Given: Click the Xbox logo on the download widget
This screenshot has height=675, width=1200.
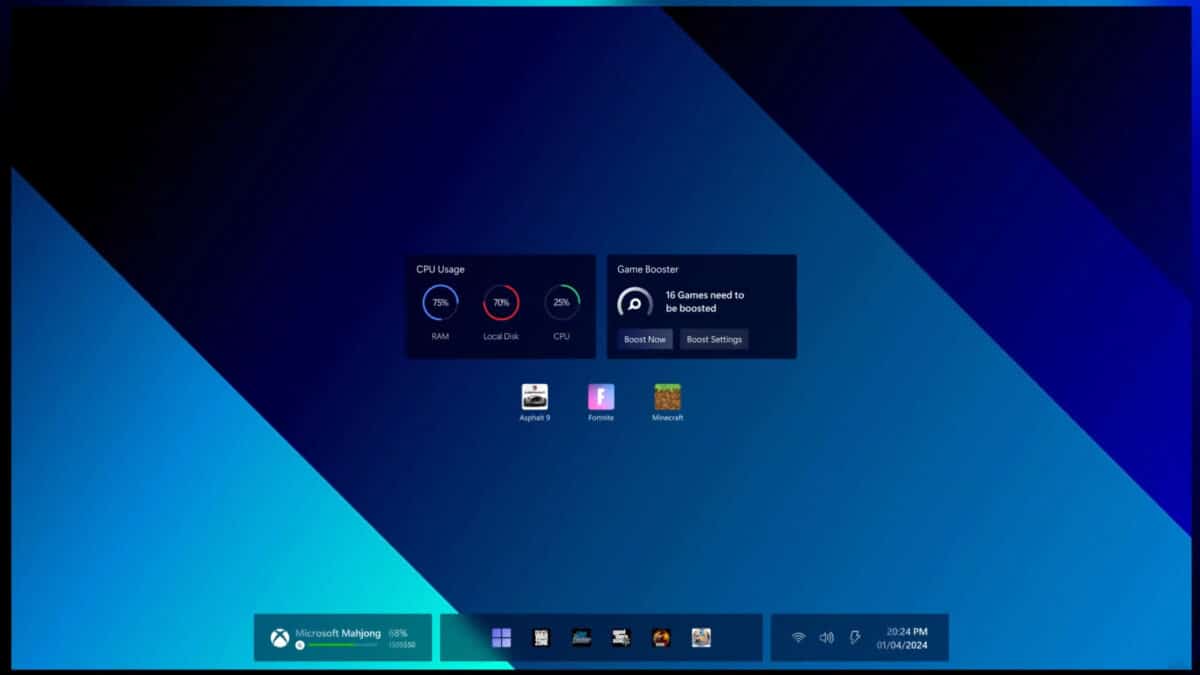Looking at the screenshot, I should (280, 636).
